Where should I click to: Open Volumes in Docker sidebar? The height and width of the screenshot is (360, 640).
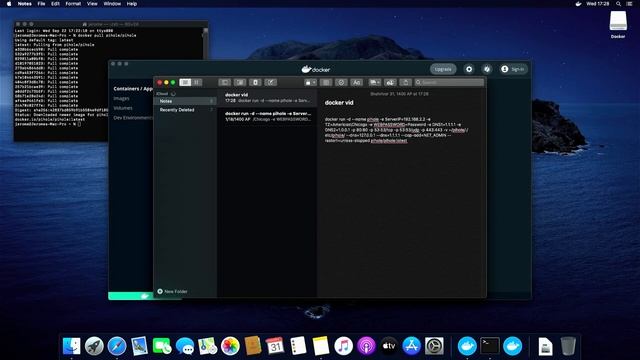coord(123,108)
